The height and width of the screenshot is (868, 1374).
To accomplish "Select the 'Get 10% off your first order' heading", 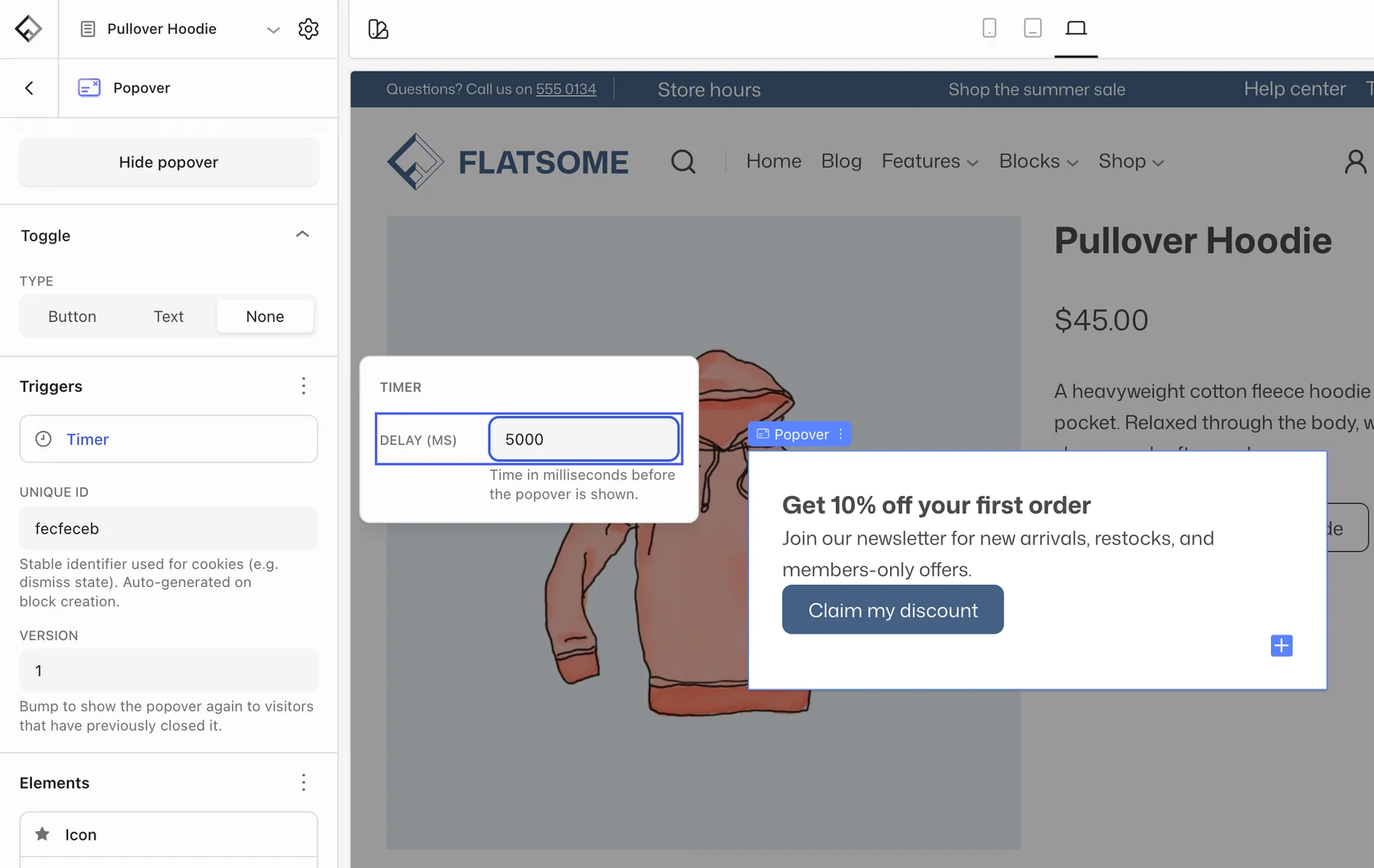I will pyautogui.click(x=937, y=505).
